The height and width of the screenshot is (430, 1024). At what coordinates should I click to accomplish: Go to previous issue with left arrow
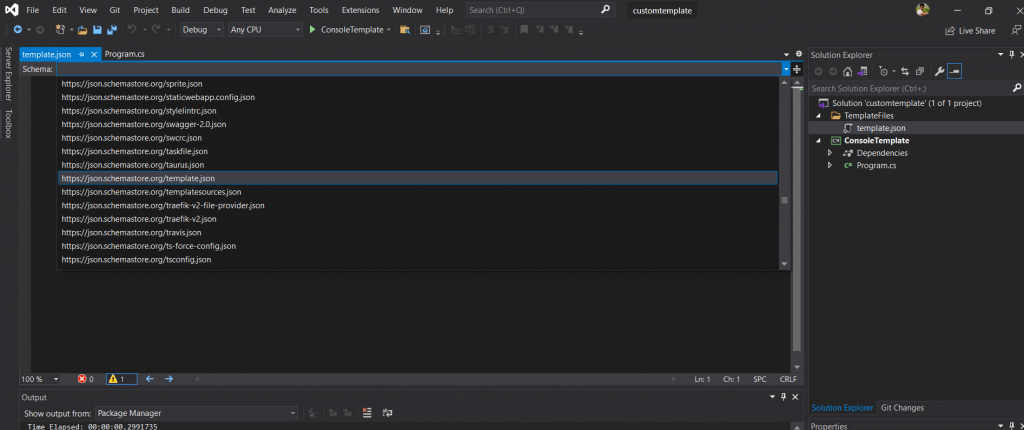coord(150,379)
